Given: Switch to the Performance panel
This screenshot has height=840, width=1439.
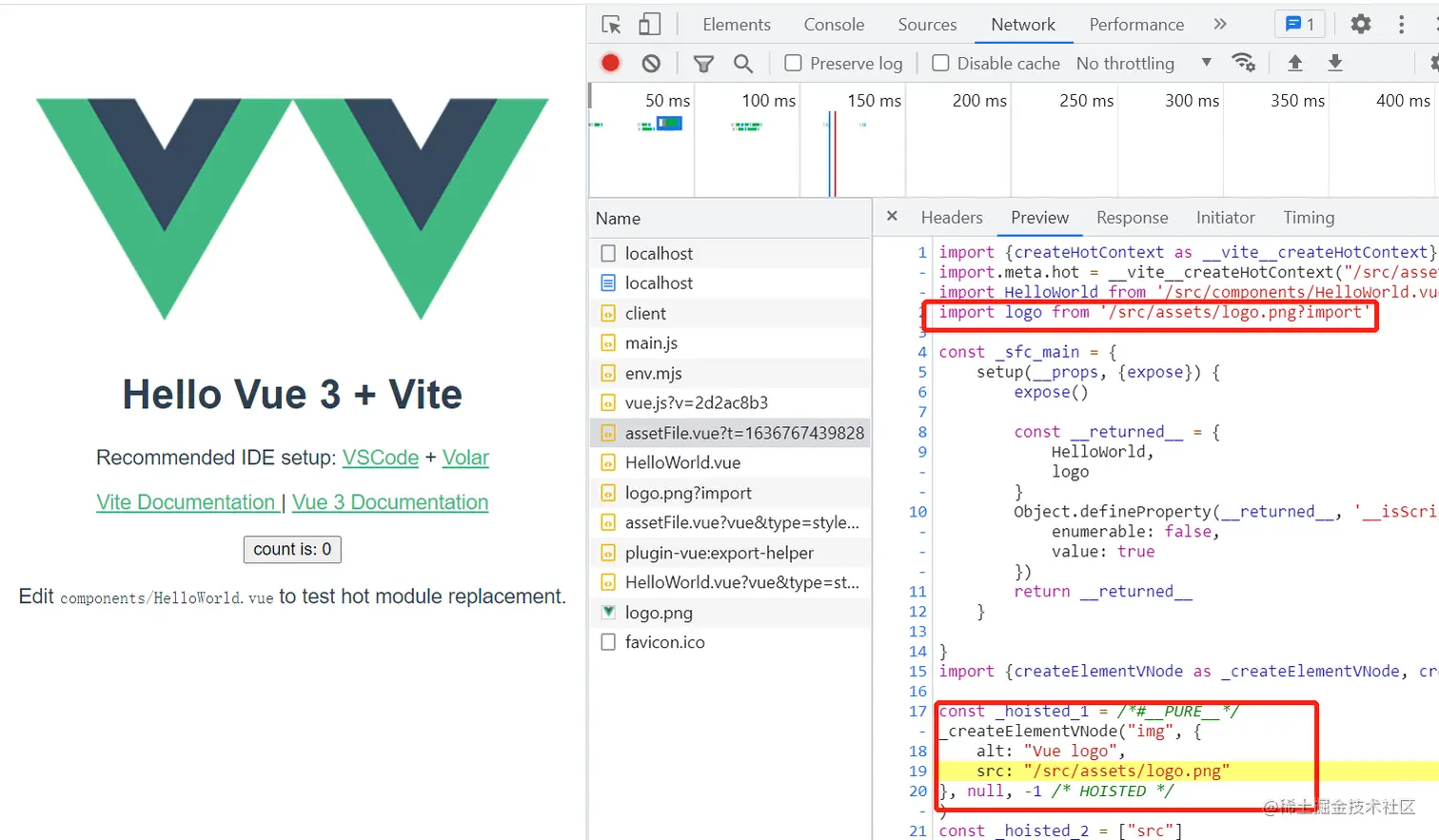Looking at the screenshot, I should [1136, 25].
